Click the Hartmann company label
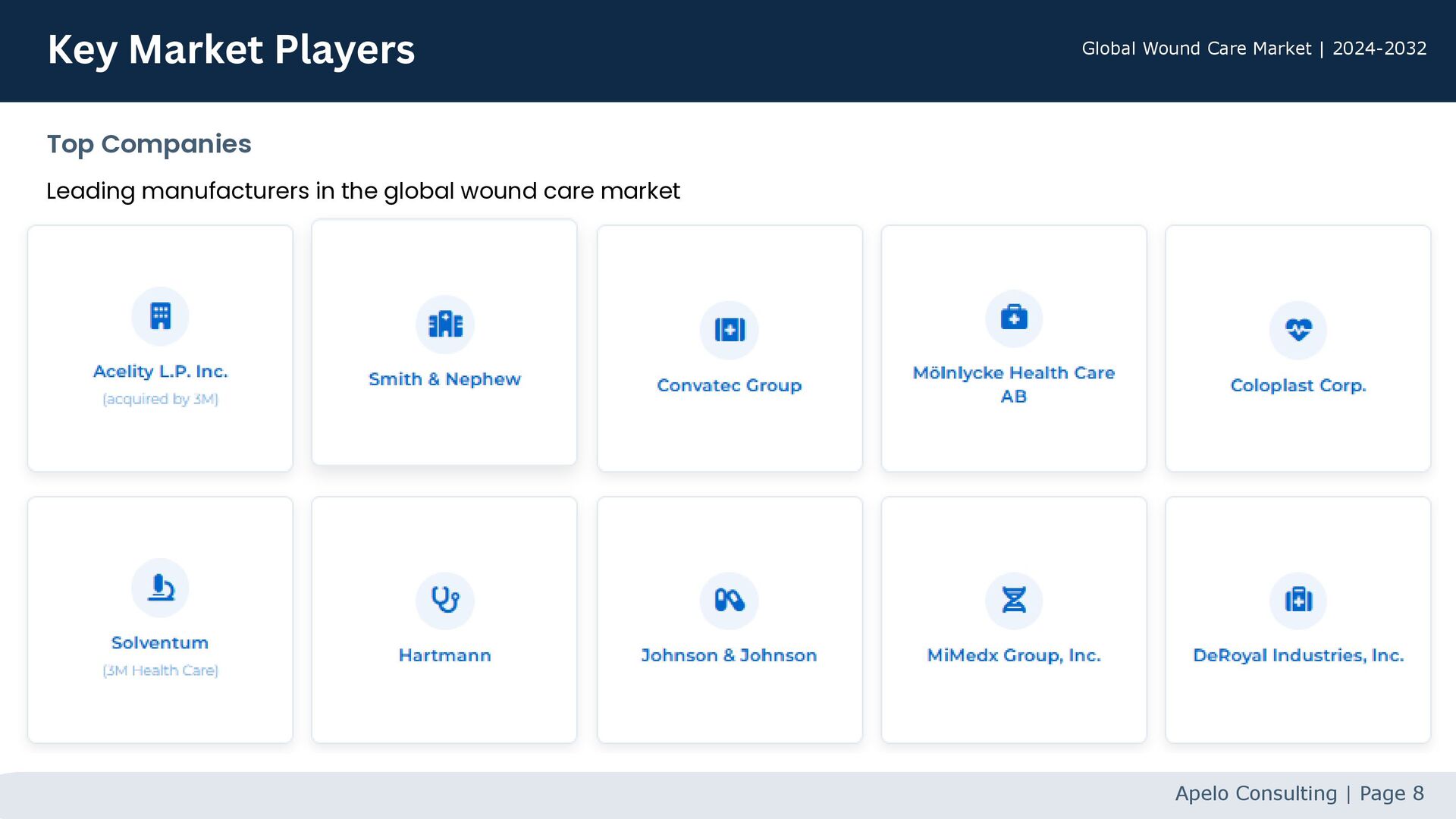The image size is (1456, 819). (x=445, y=655)
